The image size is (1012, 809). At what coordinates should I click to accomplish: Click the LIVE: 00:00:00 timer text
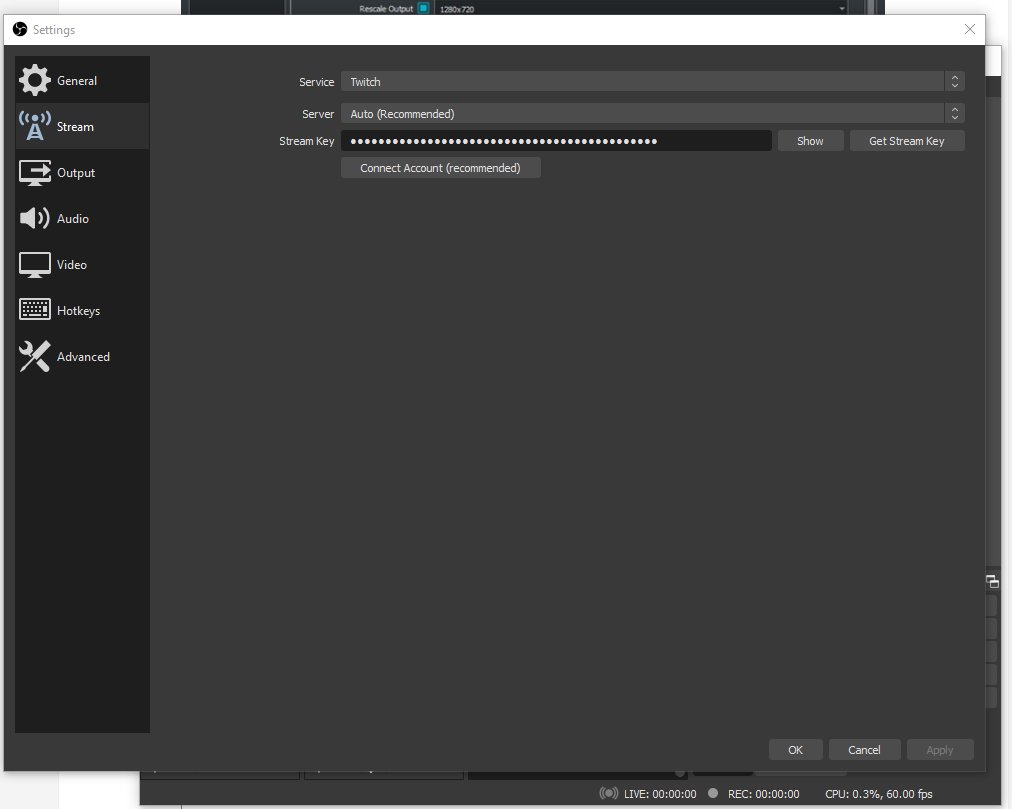tap(660, 794)
